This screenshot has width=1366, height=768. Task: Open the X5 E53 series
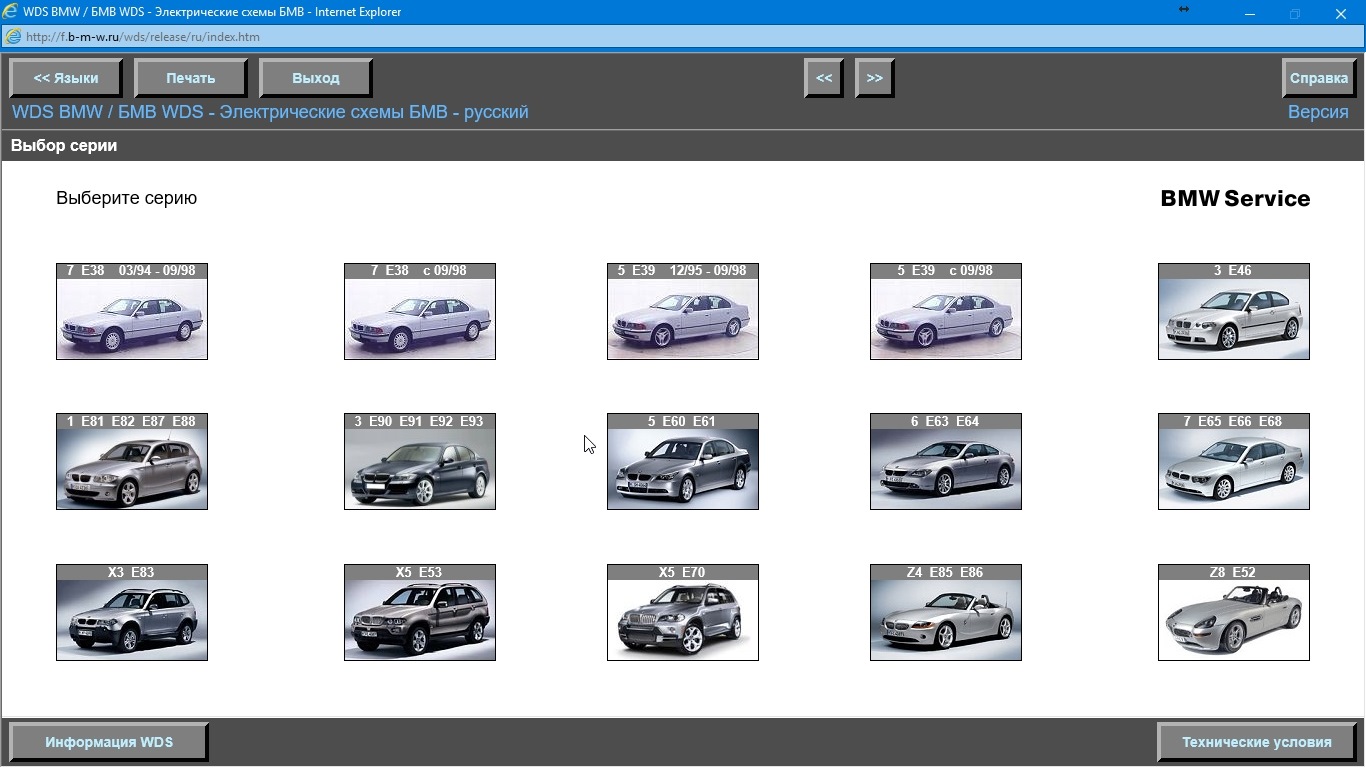point(420,613)
